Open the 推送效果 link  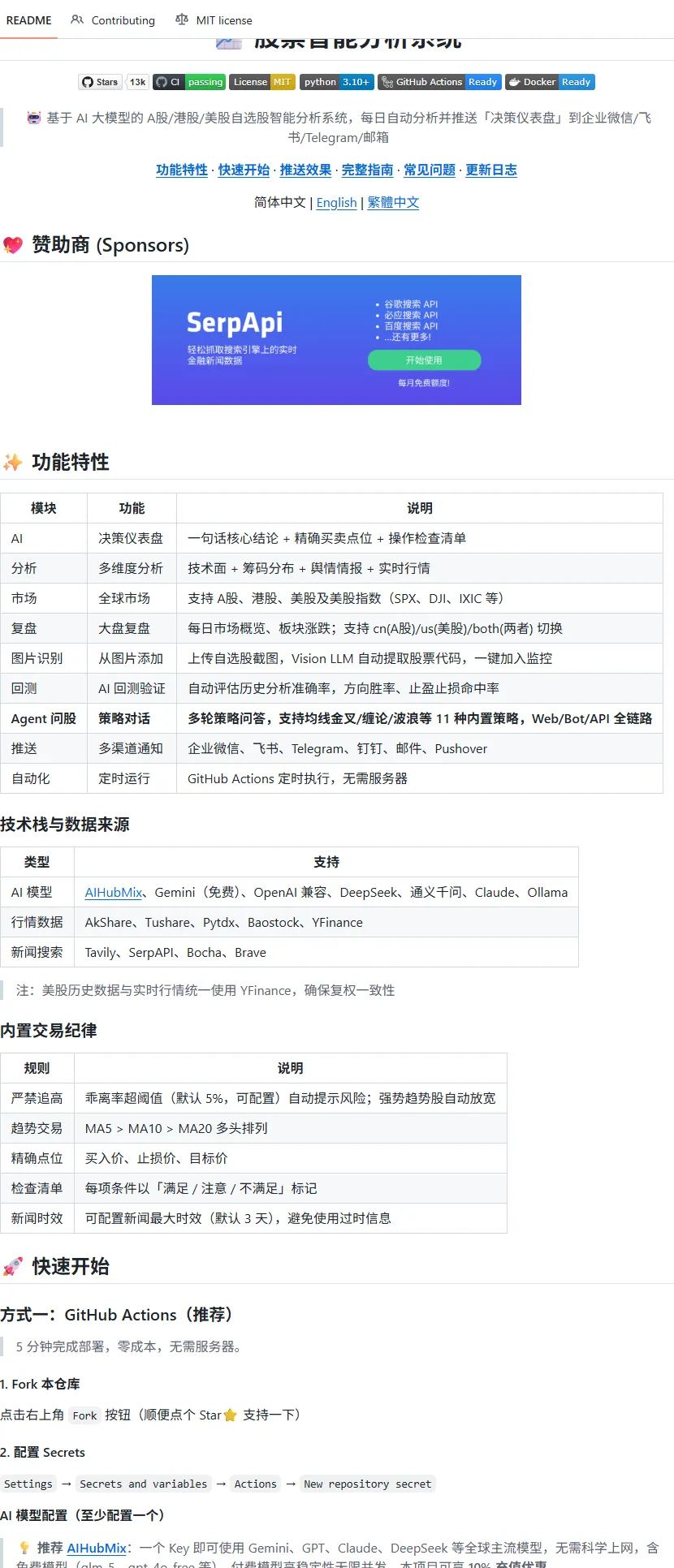(305, 170)
